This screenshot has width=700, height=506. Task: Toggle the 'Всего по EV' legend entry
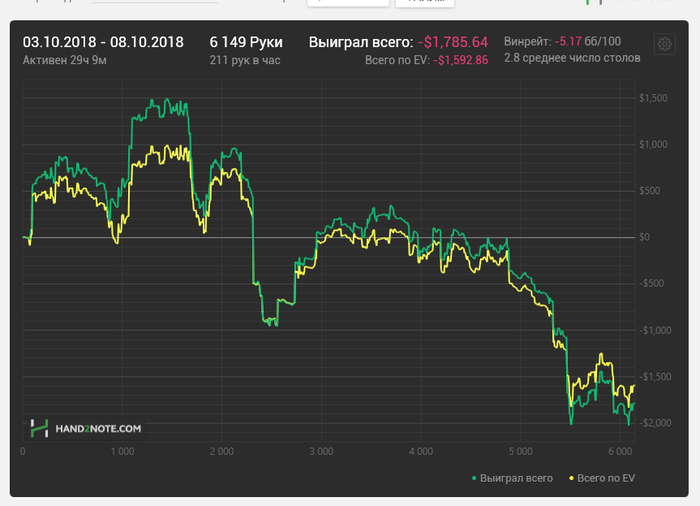click(x=601, y=478)
